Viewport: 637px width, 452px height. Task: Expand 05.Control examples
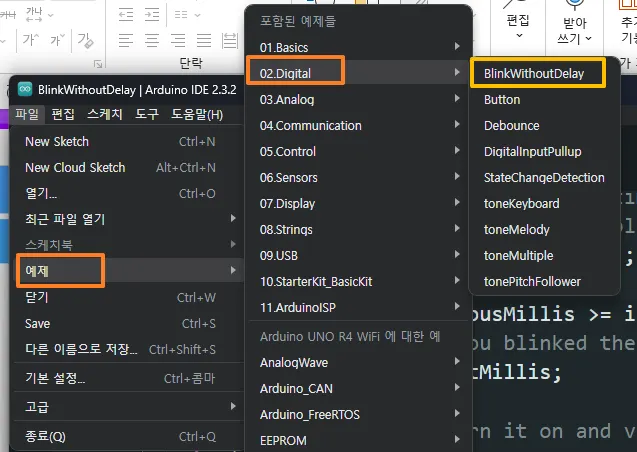359,151
